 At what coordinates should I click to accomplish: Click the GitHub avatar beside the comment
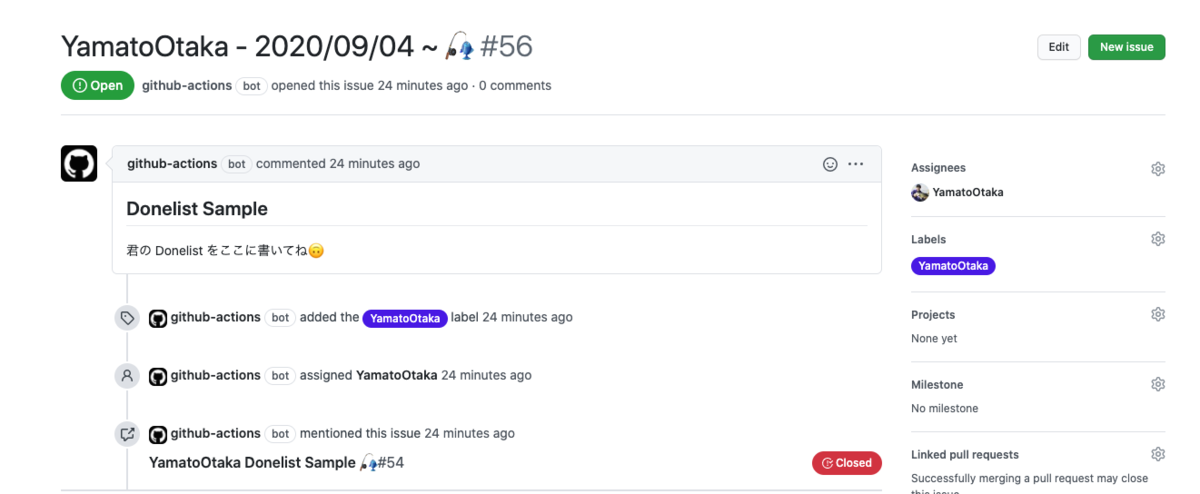[x=79, y=163]
